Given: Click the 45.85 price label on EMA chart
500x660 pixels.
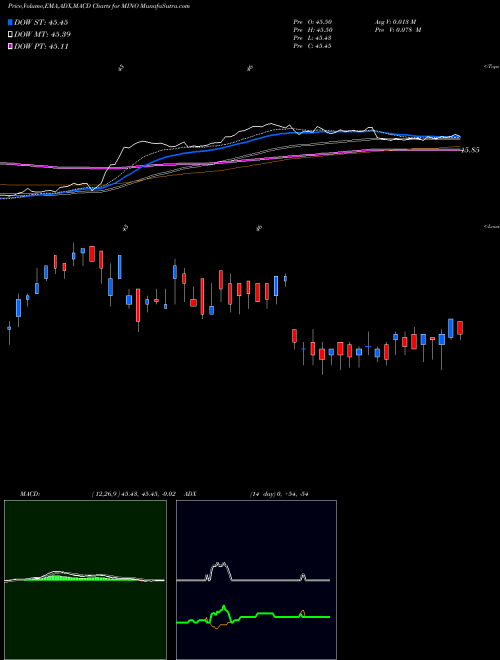Looking at the screenshot, I should [470, 150].
